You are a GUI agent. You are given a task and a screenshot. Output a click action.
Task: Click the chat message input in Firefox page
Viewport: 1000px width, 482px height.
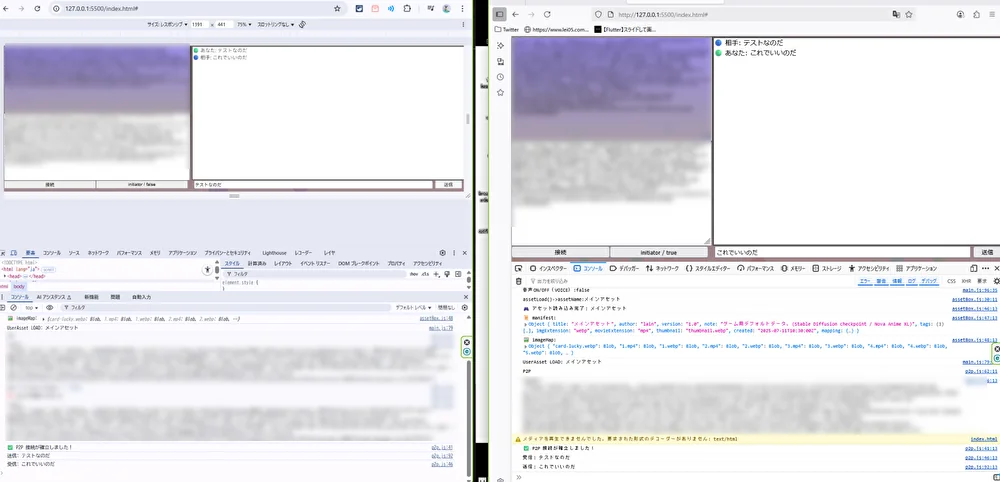coord(841,252)
